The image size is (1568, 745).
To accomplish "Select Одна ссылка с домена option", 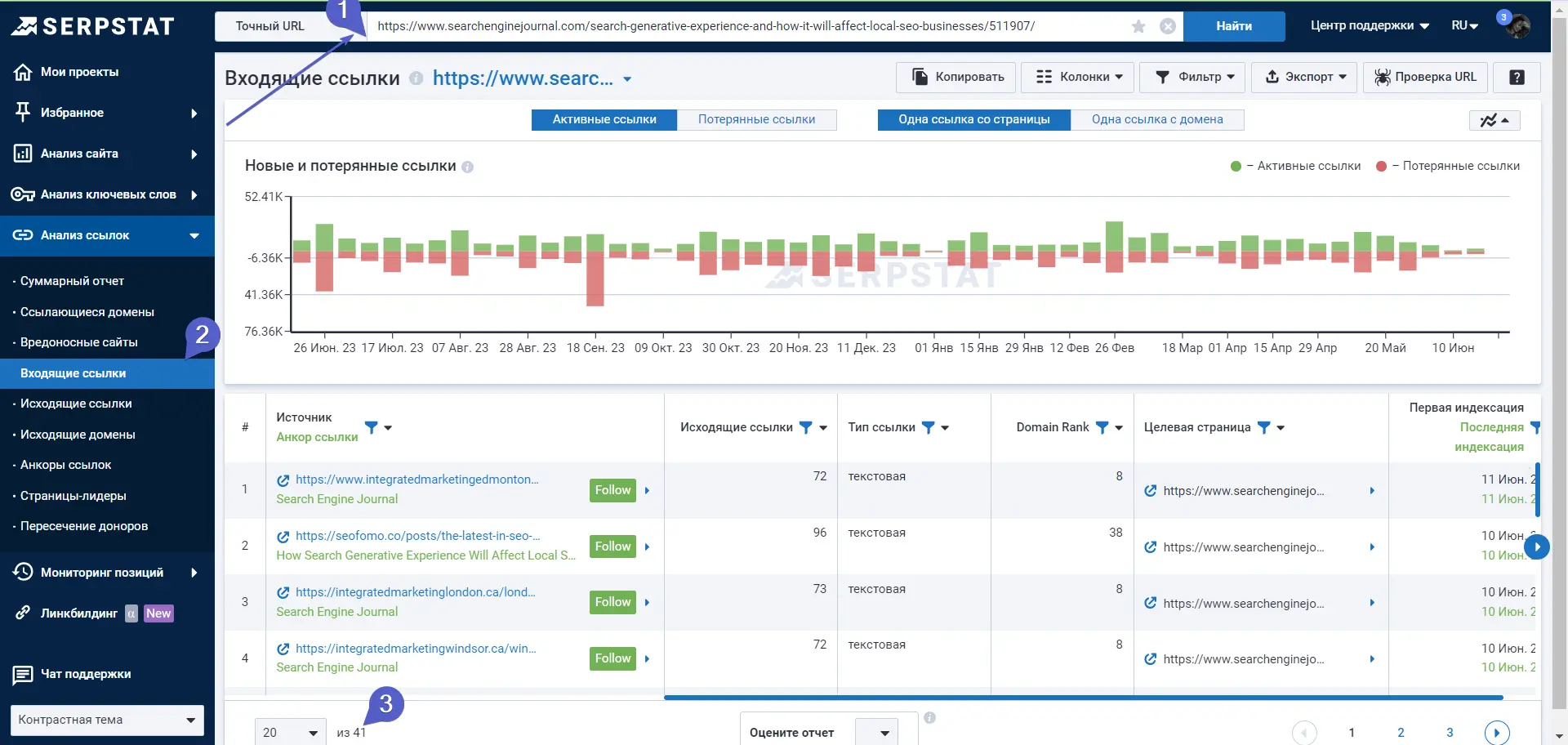I will pyautogui.click(x=1156, y=119).
